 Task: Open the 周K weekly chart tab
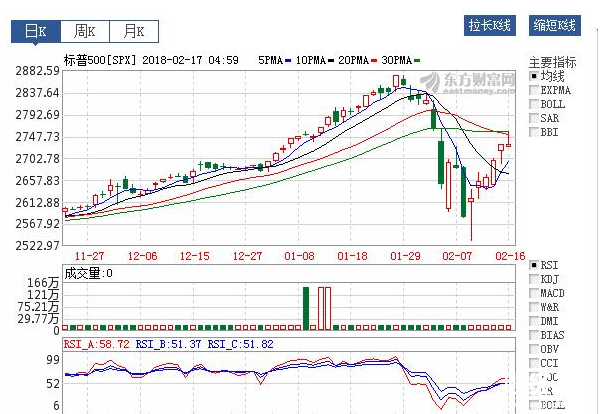pyautogui.click(x=85, y=31)
